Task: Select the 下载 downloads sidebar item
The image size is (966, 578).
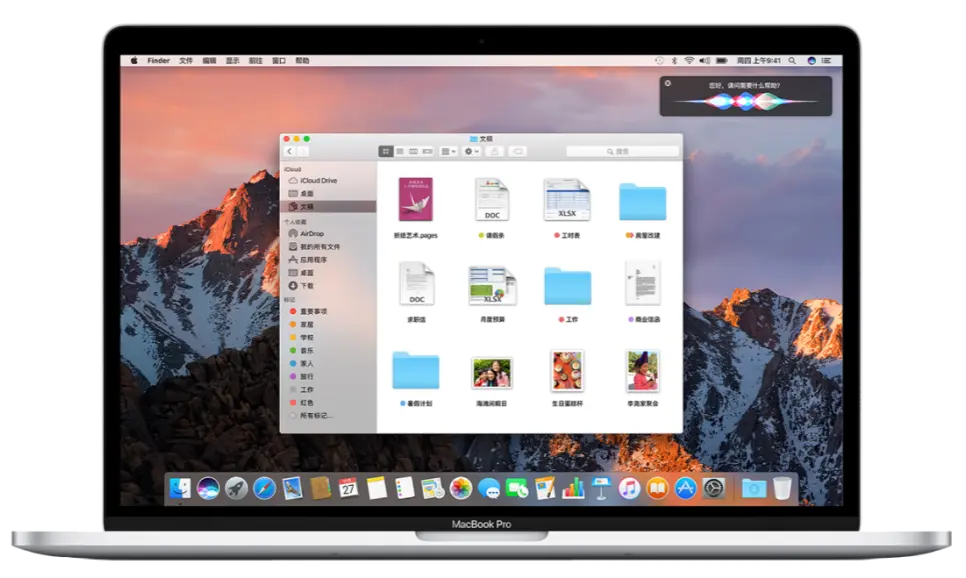Action: pyautogui.click(x=307, y=285)
